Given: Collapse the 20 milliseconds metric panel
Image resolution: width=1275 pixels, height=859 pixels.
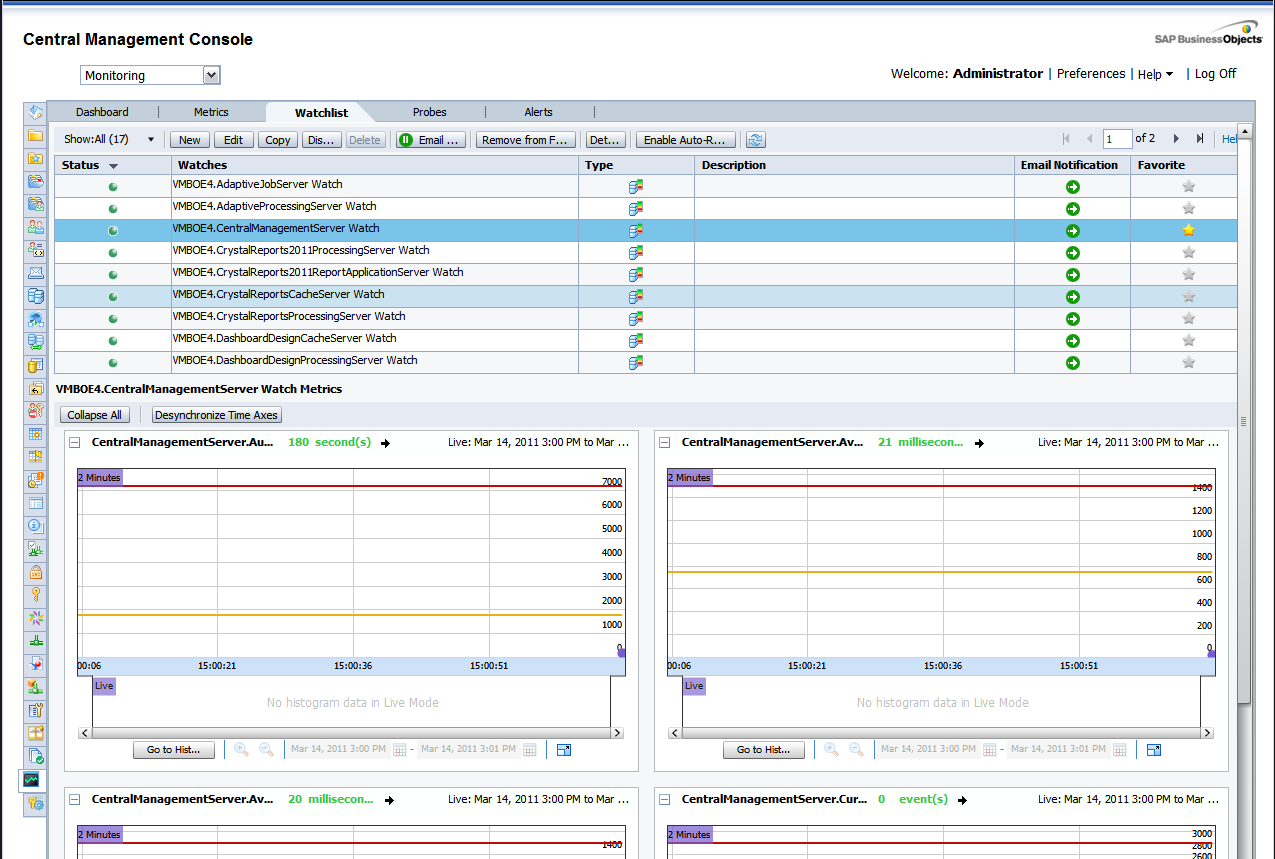Looking at the screenshot, I should 75,799.
